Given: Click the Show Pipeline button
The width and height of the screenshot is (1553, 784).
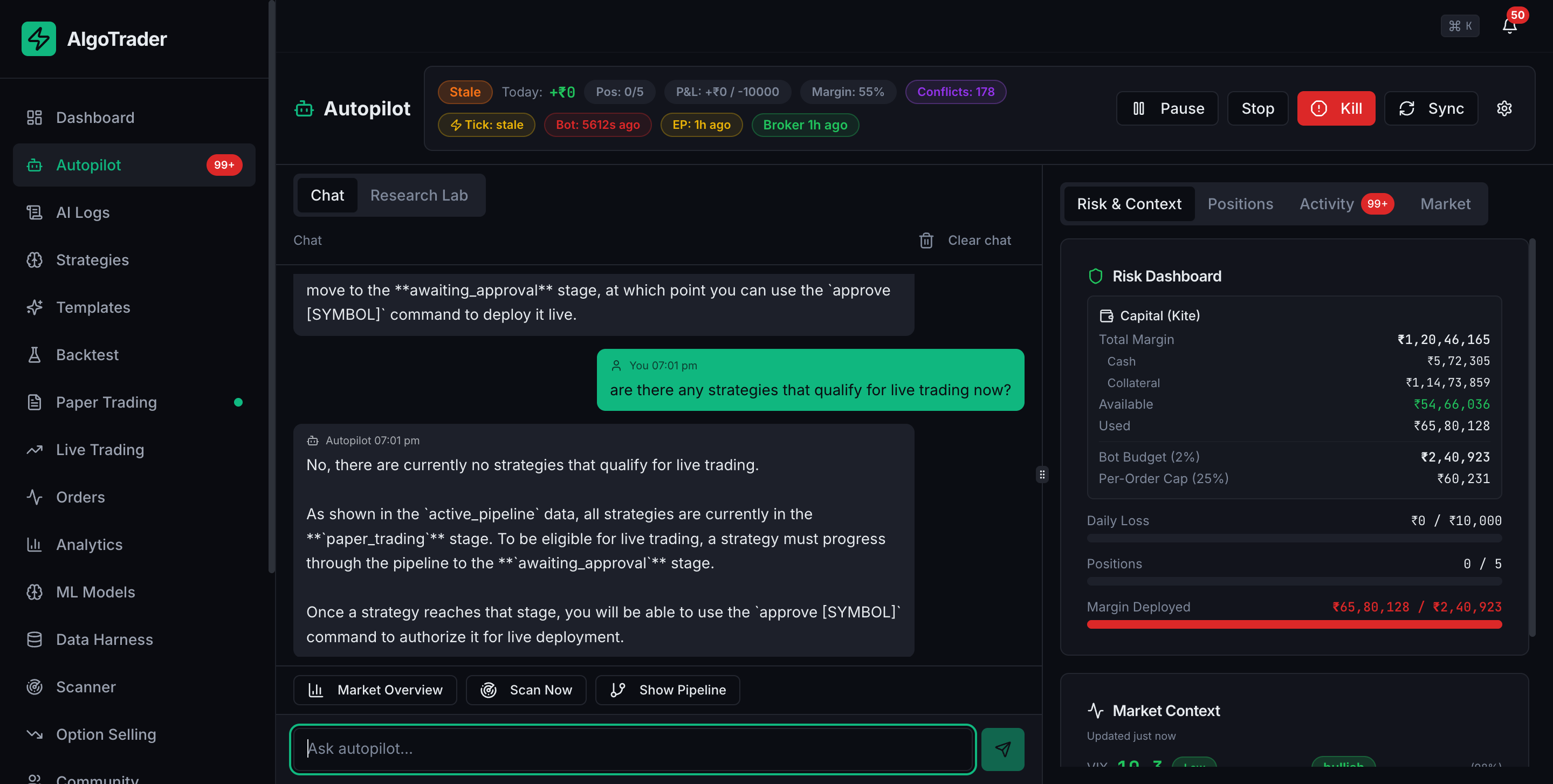Looking at the screenshot, I should tap(668, 690).
